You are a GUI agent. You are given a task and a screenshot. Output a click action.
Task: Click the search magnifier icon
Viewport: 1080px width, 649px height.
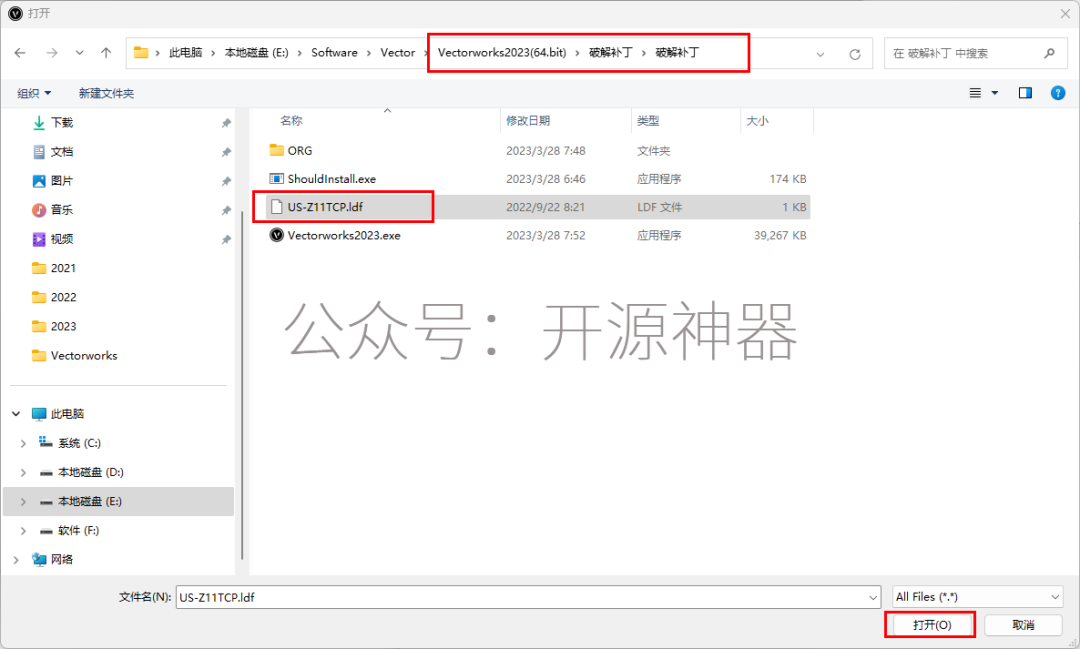pos(1049,53)
